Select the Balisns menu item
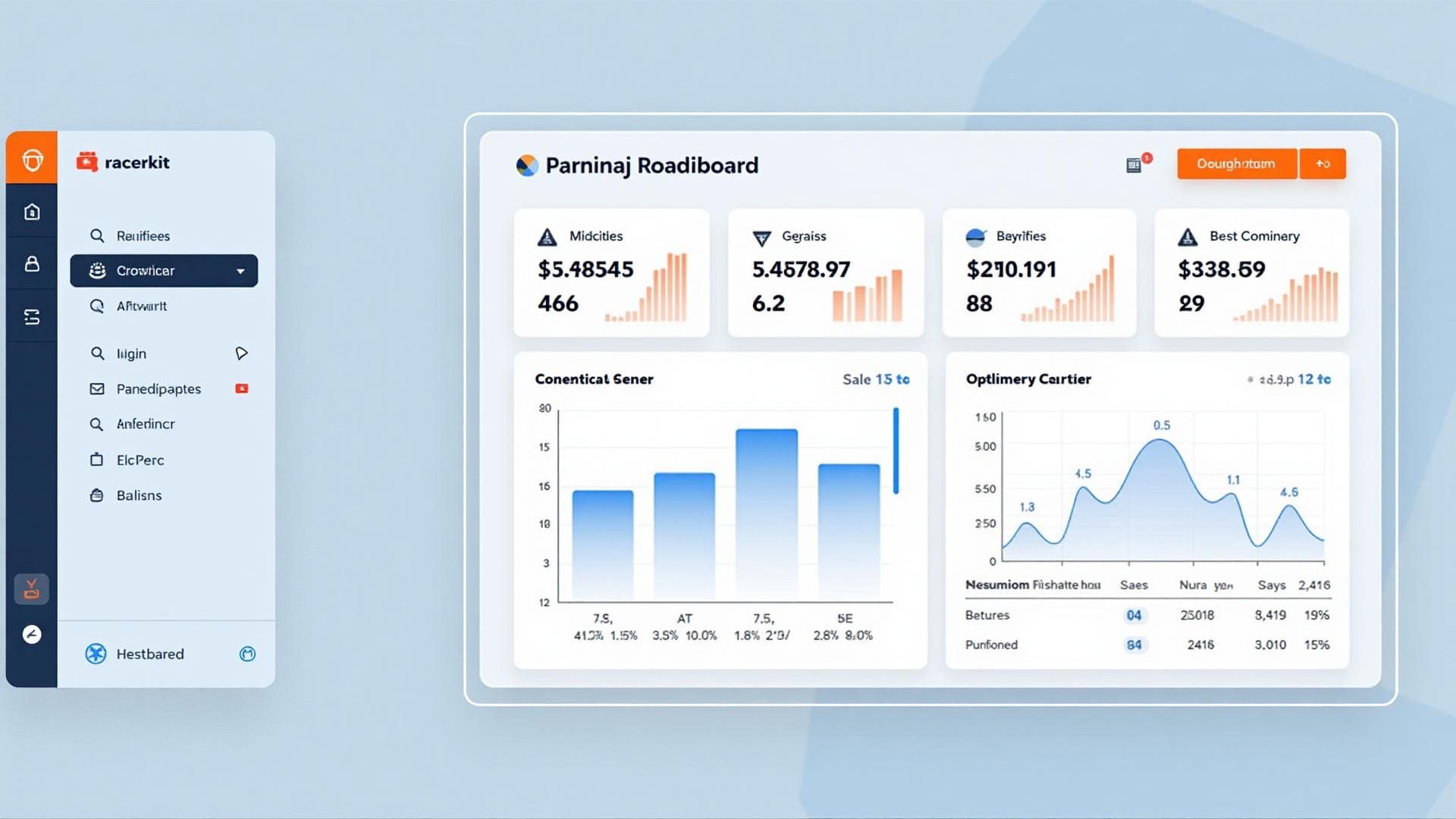 (139, 495)
